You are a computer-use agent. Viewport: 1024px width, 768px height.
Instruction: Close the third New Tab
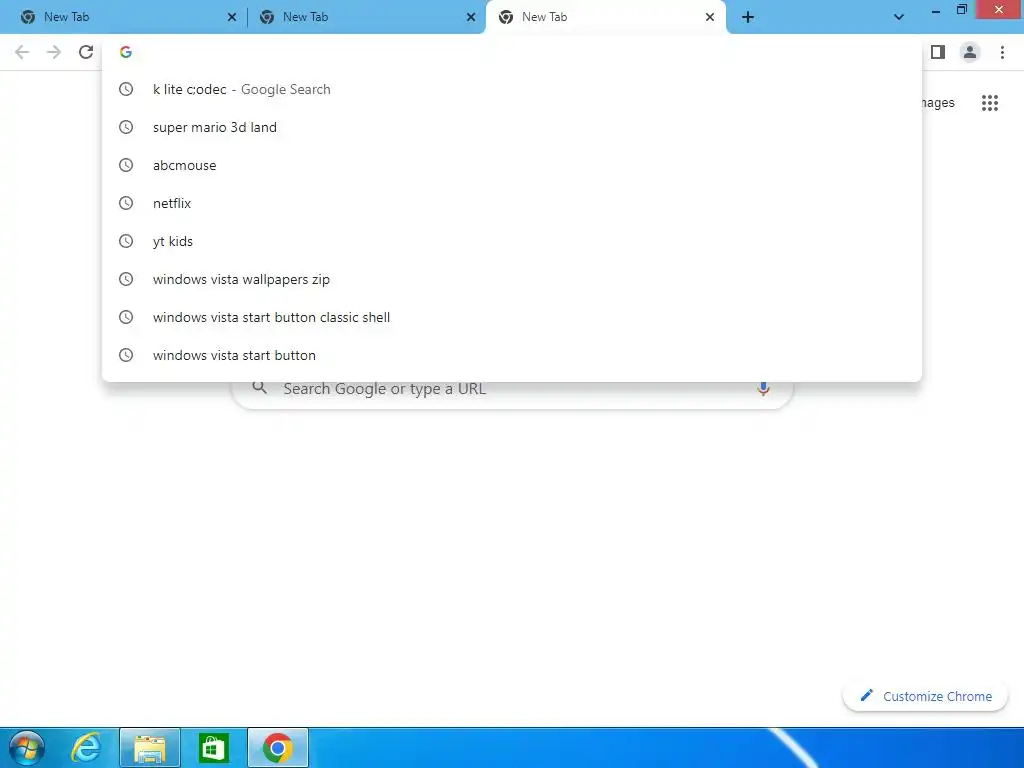710,17
